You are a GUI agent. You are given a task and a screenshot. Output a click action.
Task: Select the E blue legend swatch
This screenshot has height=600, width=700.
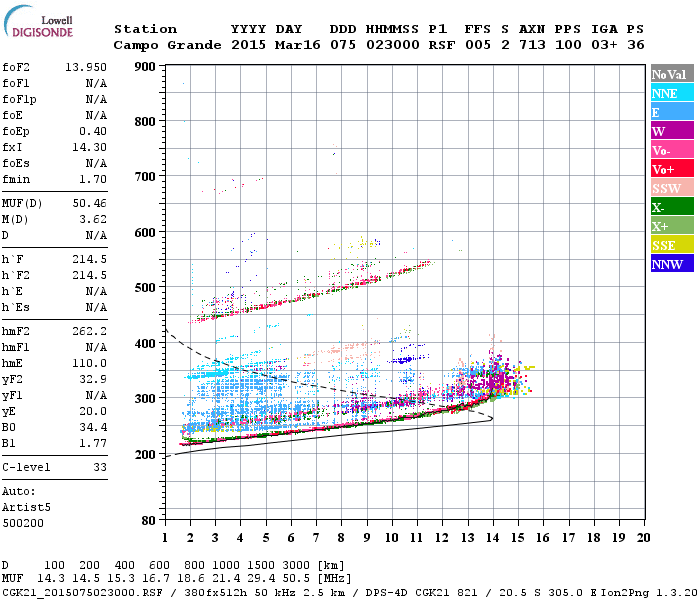pos(672,112)
